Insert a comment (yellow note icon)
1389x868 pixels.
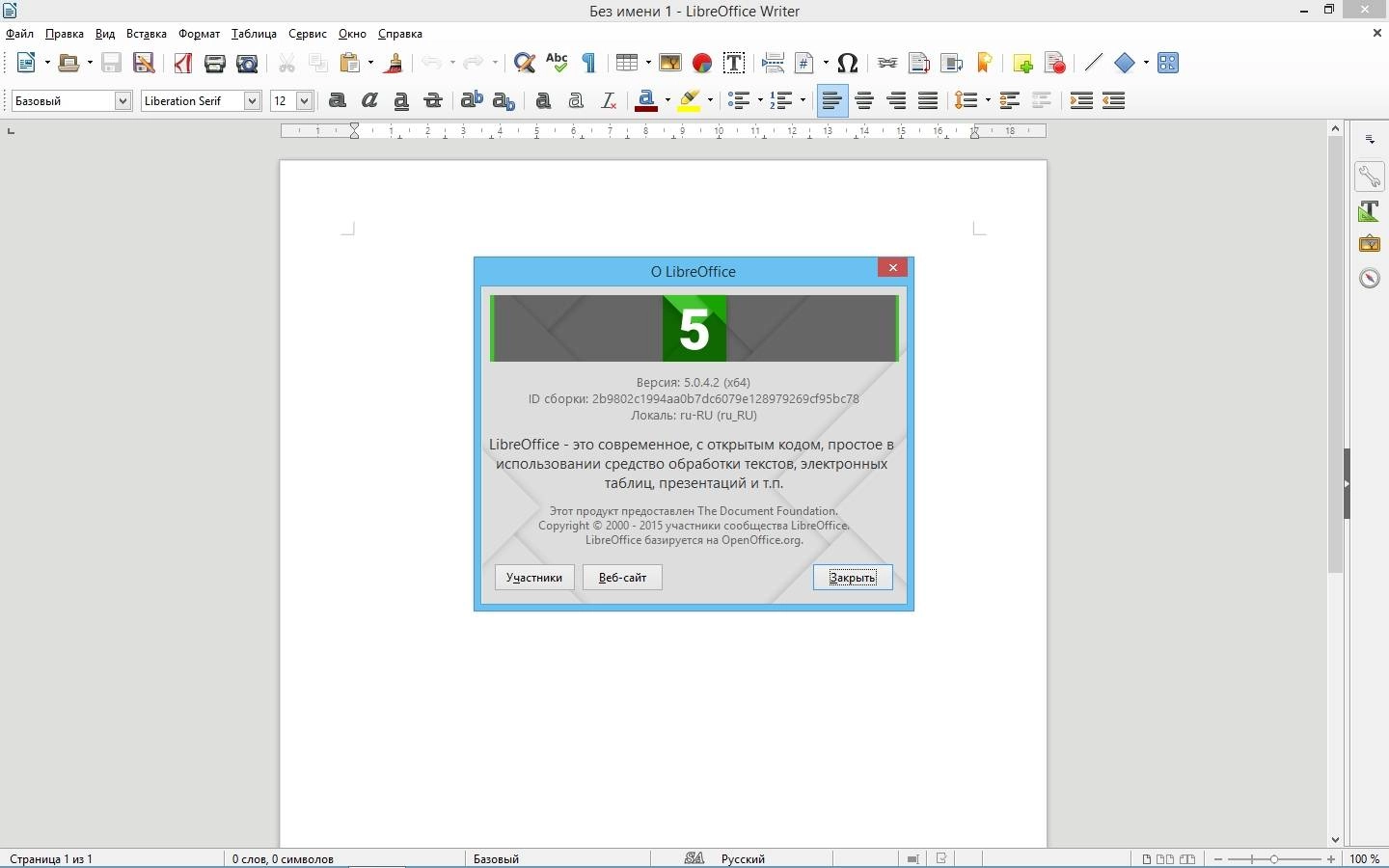[x=1023, y=64]
